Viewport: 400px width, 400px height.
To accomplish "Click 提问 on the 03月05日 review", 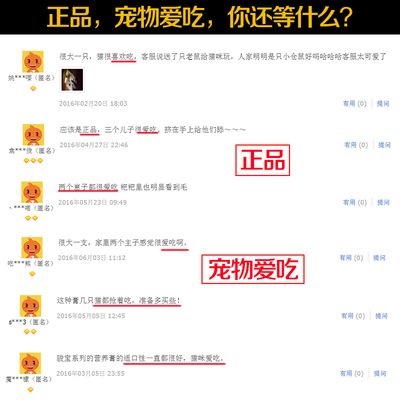I will 380,373.
